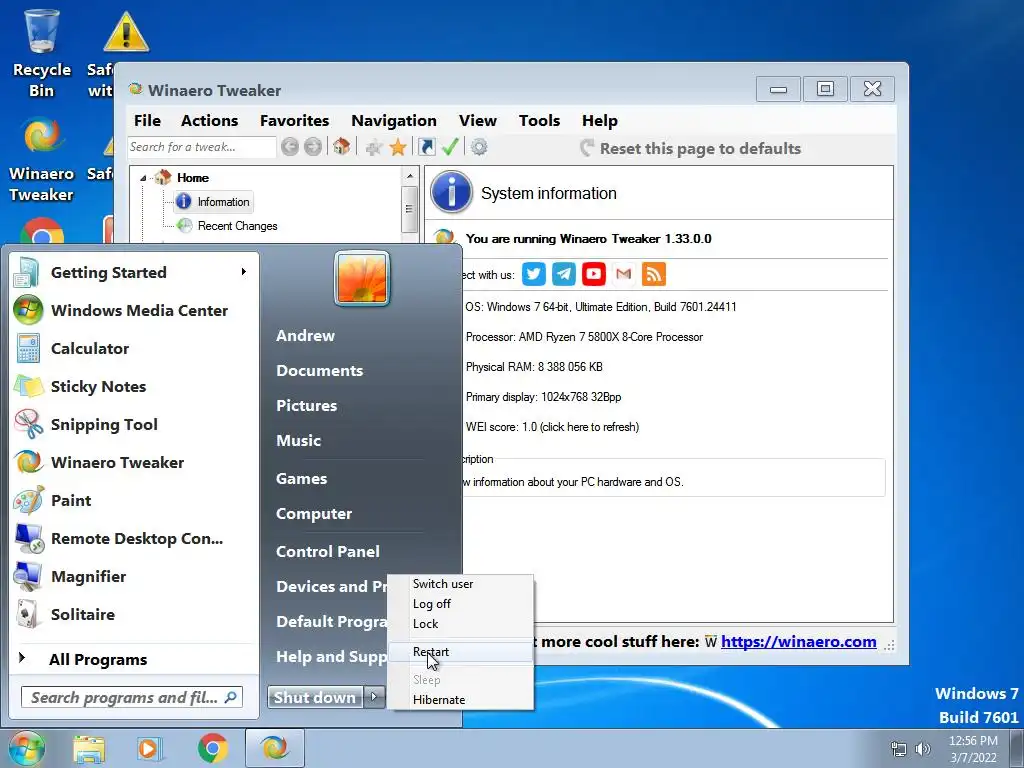Image resolution: width=1024 pixels, height=768 pixels.
Task: Click the network tray icon
Action: [899, 749]
